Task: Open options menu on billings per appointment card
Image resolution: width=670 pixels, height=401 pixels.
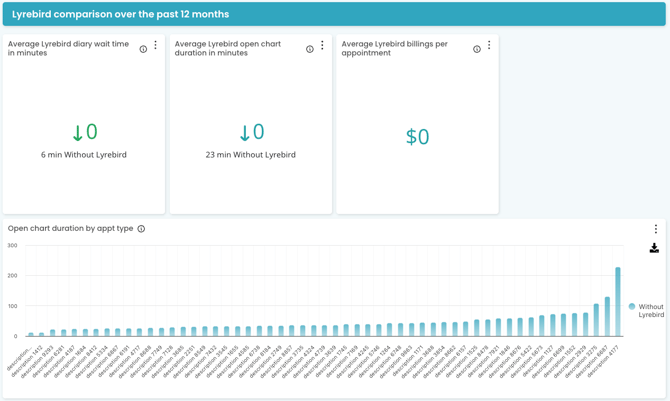Action: point(489,45)
